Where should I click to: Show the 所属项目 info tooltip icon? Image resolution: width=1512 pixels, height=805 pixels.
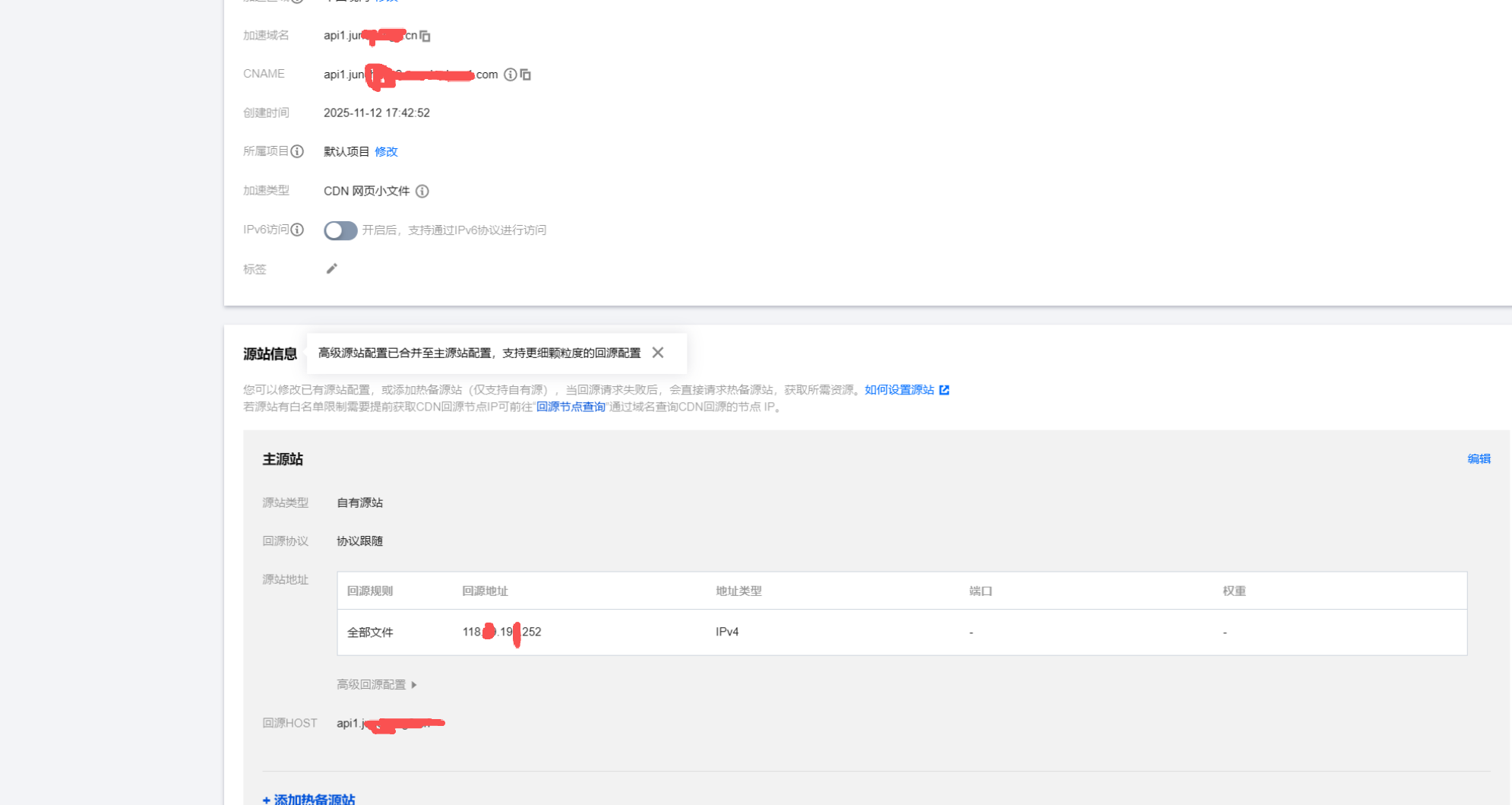click(x=298, y=151)
